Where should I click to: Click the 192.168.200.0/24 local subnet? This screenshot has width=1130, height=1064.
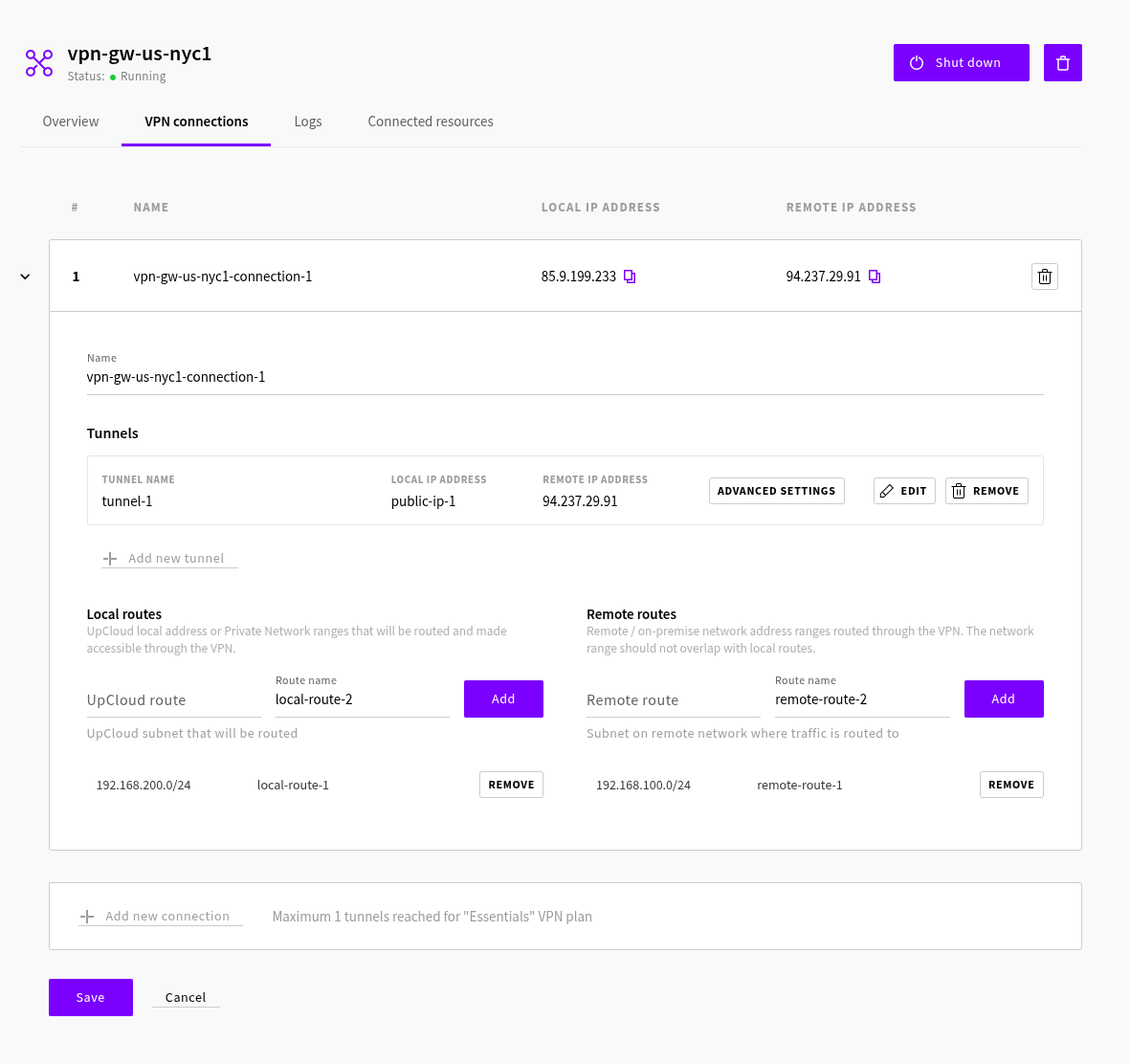144,785
